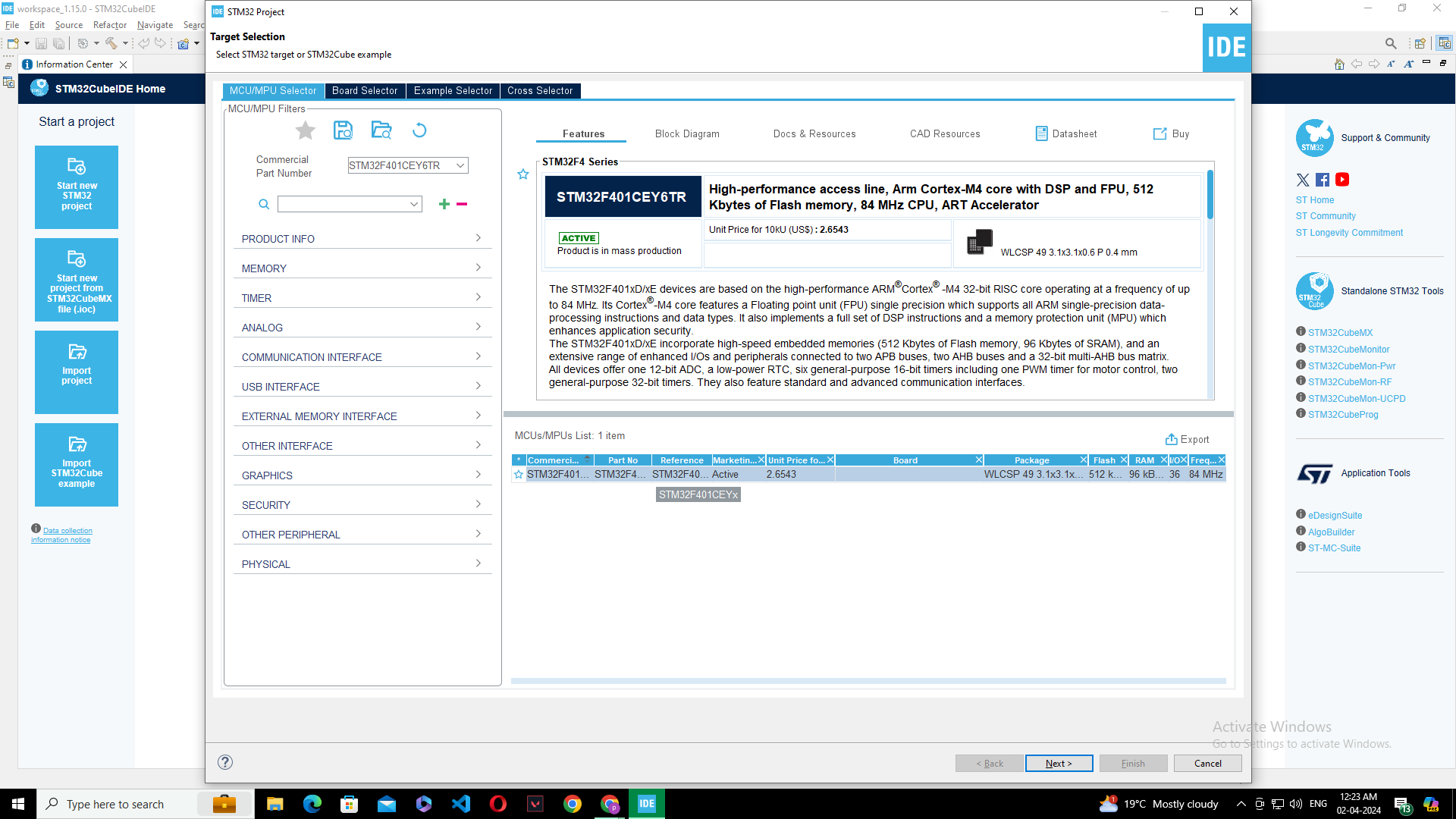The height and width of the screenshot is (819, 1456).
Task: Switch to the Board Selector tab
Action: (x=365, y=91)
